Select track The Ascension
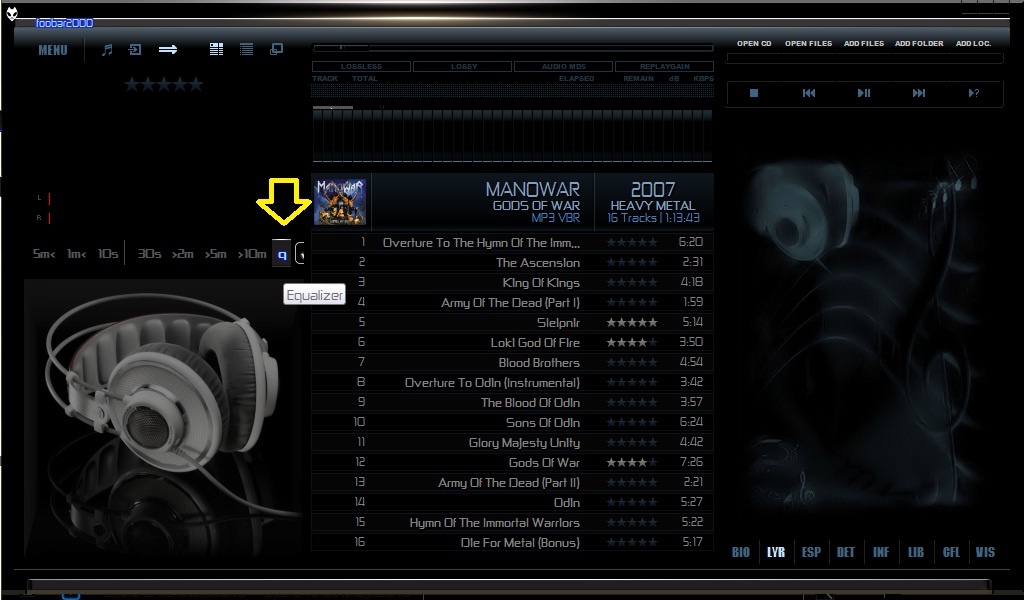 (x=513, y=262)
